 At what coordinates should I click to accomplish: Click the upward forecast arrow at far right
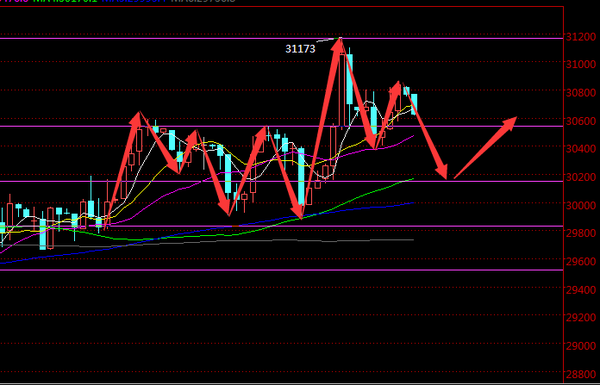pos(485,148)
